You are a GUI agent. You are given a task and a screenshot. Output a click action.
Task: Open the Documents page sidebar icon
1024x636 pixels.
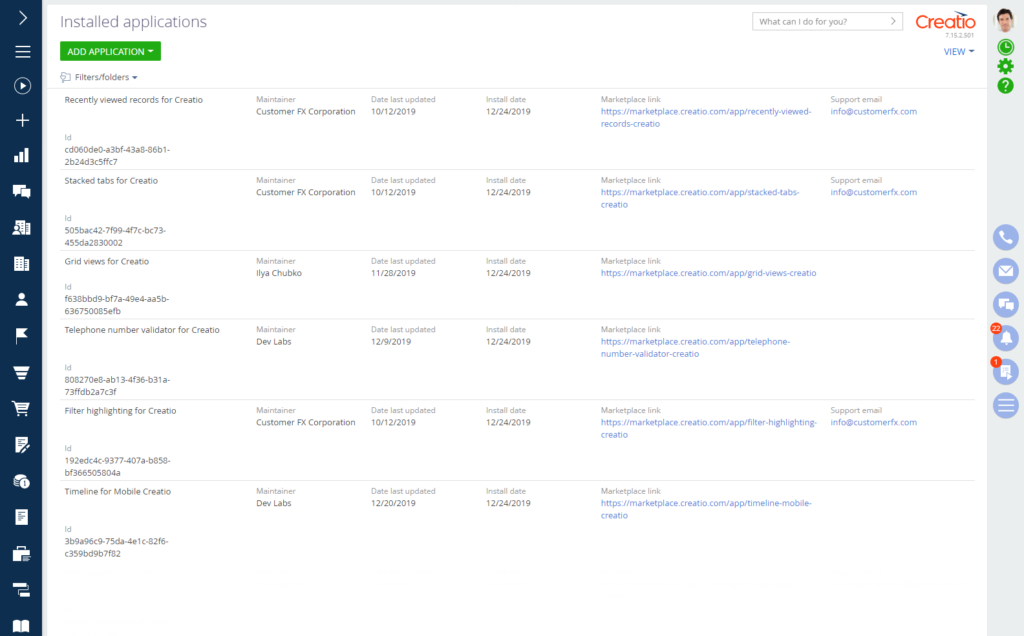[x=22, y=517]
